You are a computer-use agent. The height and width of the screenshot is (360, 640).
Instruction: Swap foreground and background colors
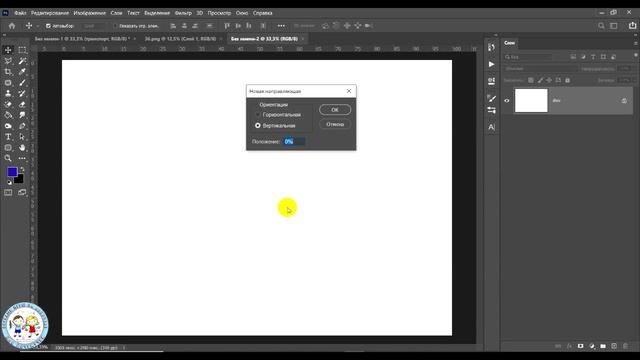22,169
